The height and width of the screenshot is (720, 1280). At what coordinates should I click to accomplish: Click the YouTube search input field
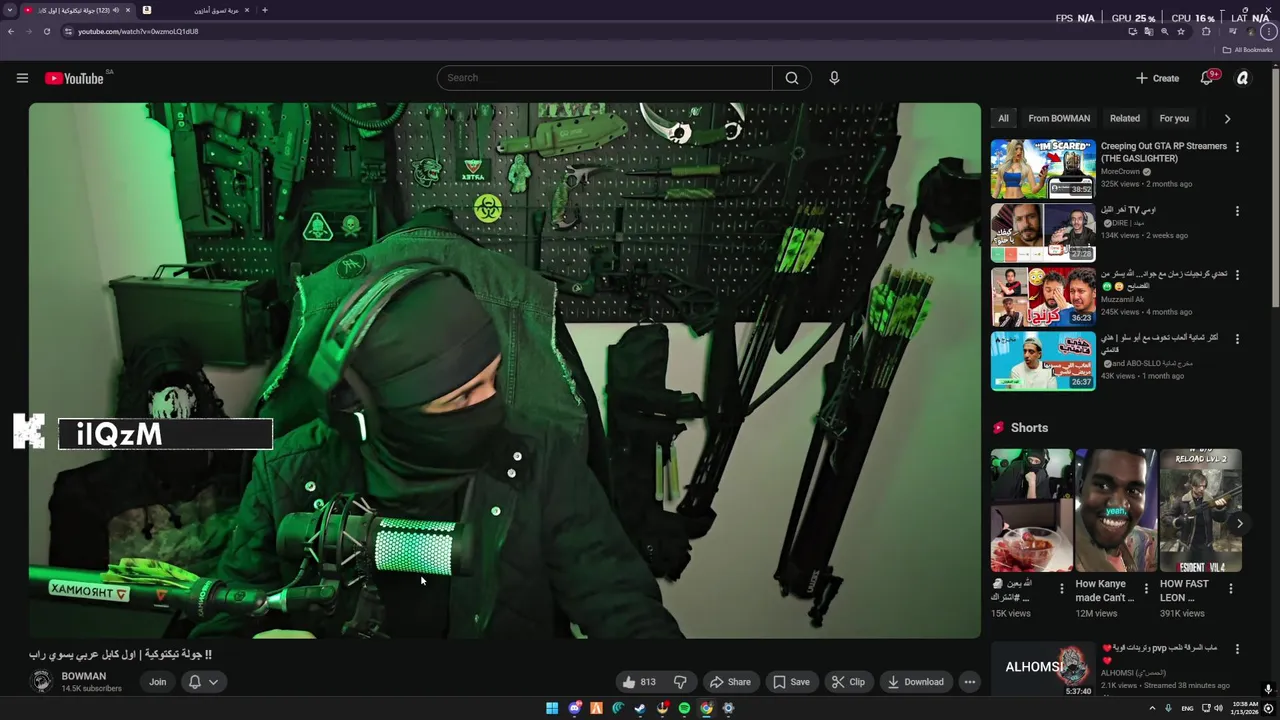604,78
